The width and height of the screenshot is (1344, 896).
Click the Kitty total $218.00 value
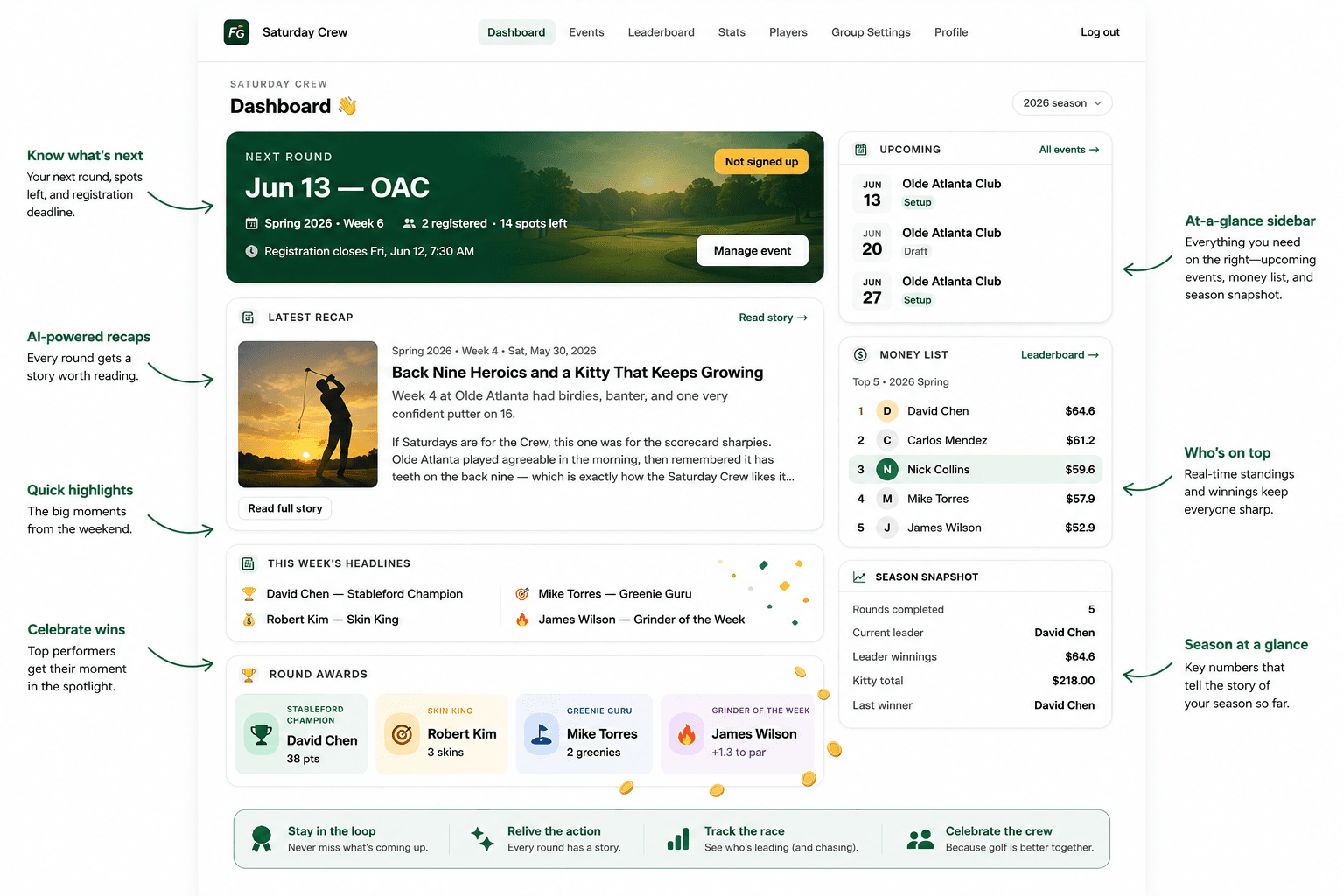(x=1074, y=681)
